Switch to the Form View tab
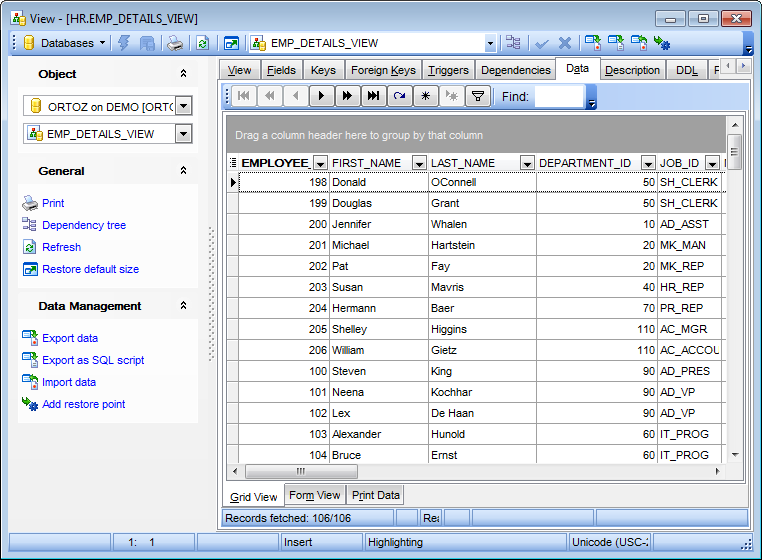The image size is (762, 560). pyautogui.click(x=314, y=495)
